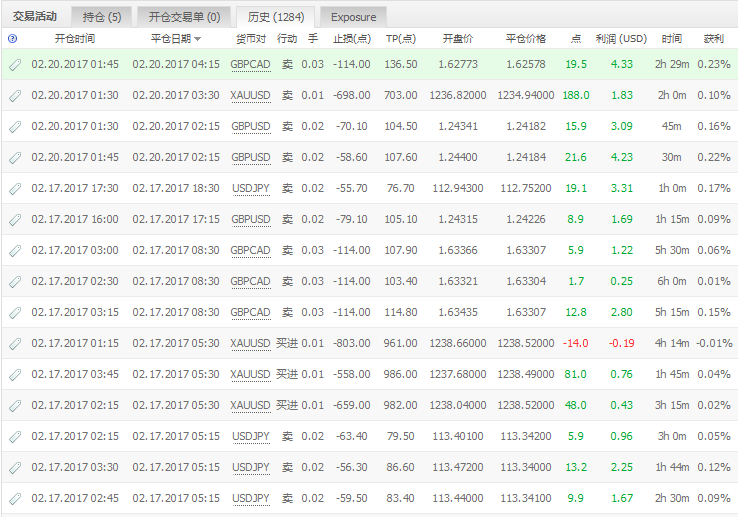Open GBPCAD link in the 1.63366 row
This screenshot has height=517, width=738.
(x=250, y=250)
